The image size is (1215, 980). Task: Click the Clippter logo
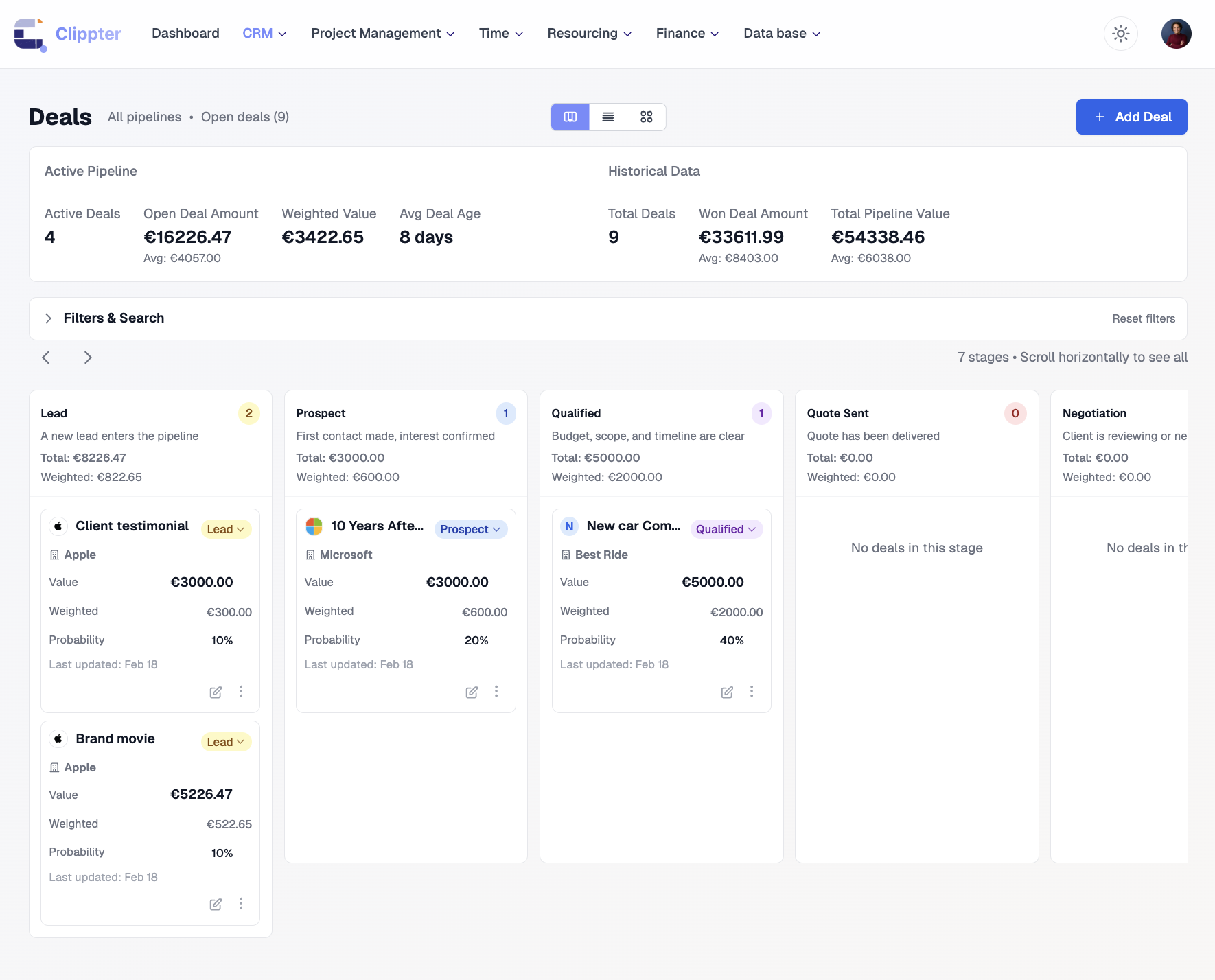[x=67, y=34]
